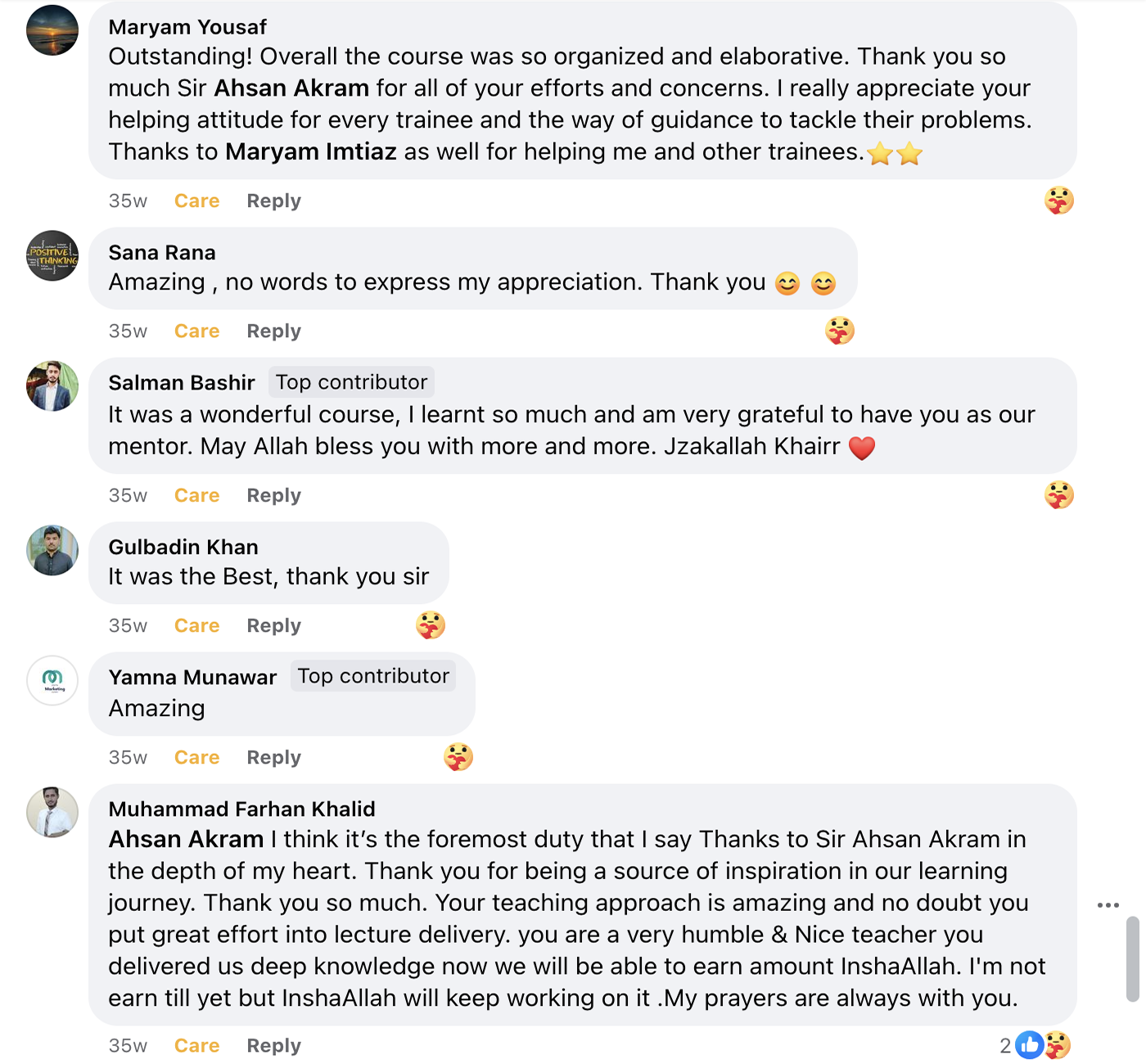The width and height of the screenshot is (1146, 1064).
Task: Click care reaction emoji on Gulbadin Khan's comment
Action: tap(430, 625)
